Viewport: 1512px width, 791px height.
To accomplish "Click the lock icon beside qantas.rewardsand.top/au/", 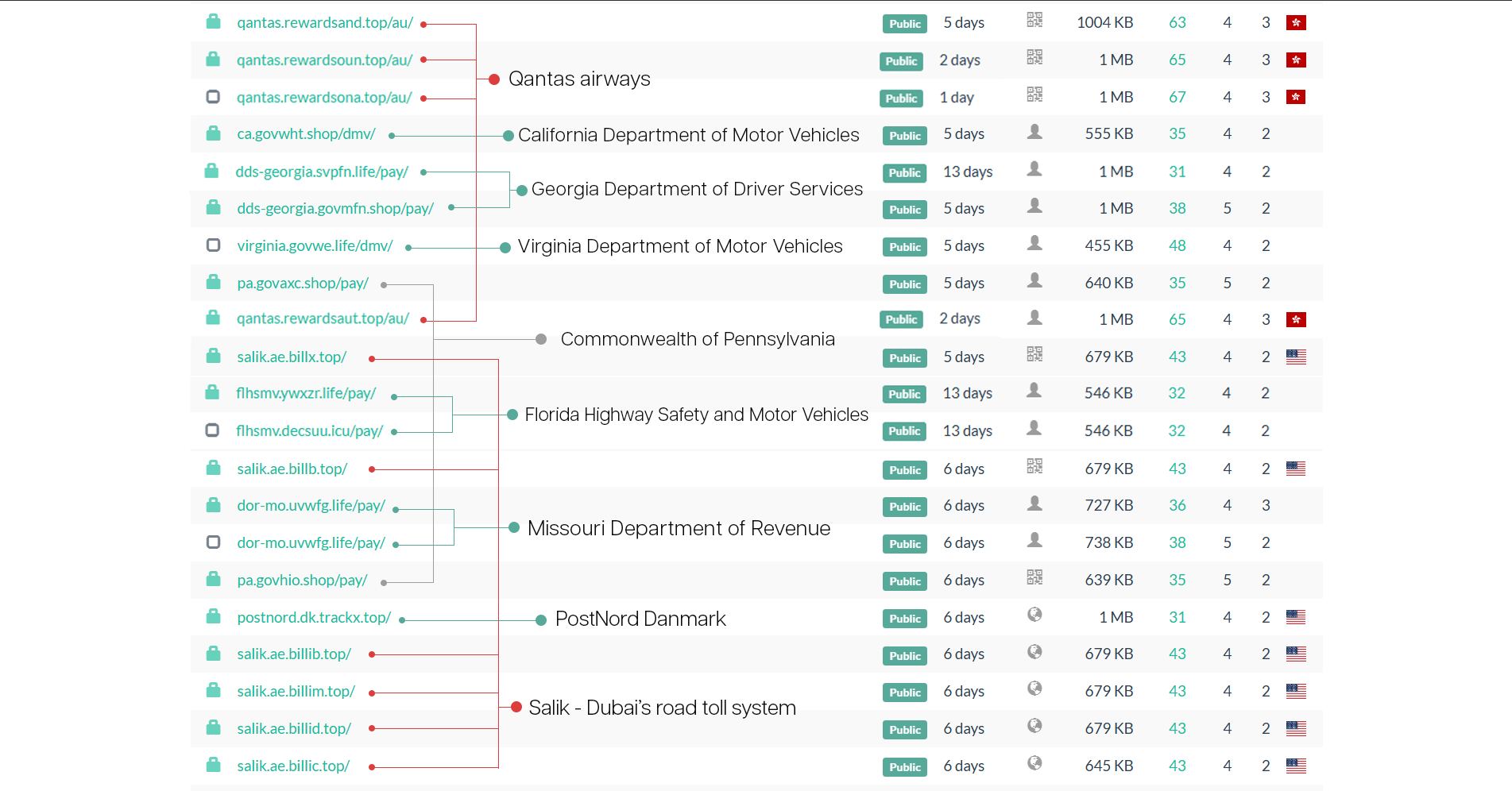I will tap(213, 21).
